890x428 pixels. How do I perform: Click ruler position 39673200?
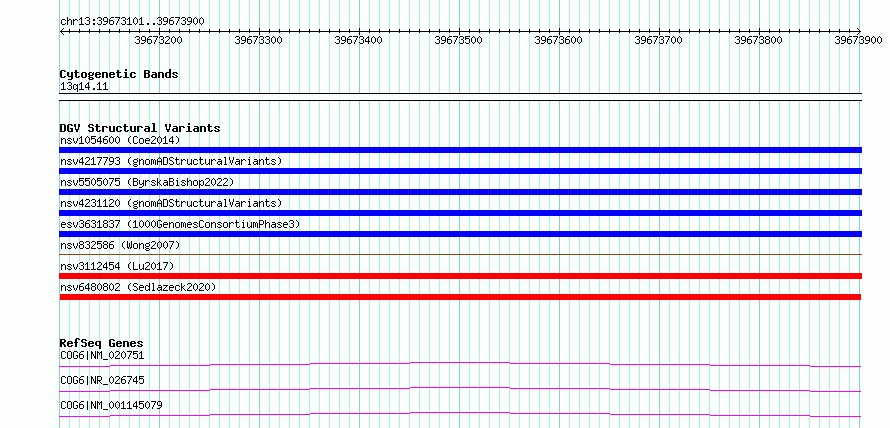click(158, 40)
